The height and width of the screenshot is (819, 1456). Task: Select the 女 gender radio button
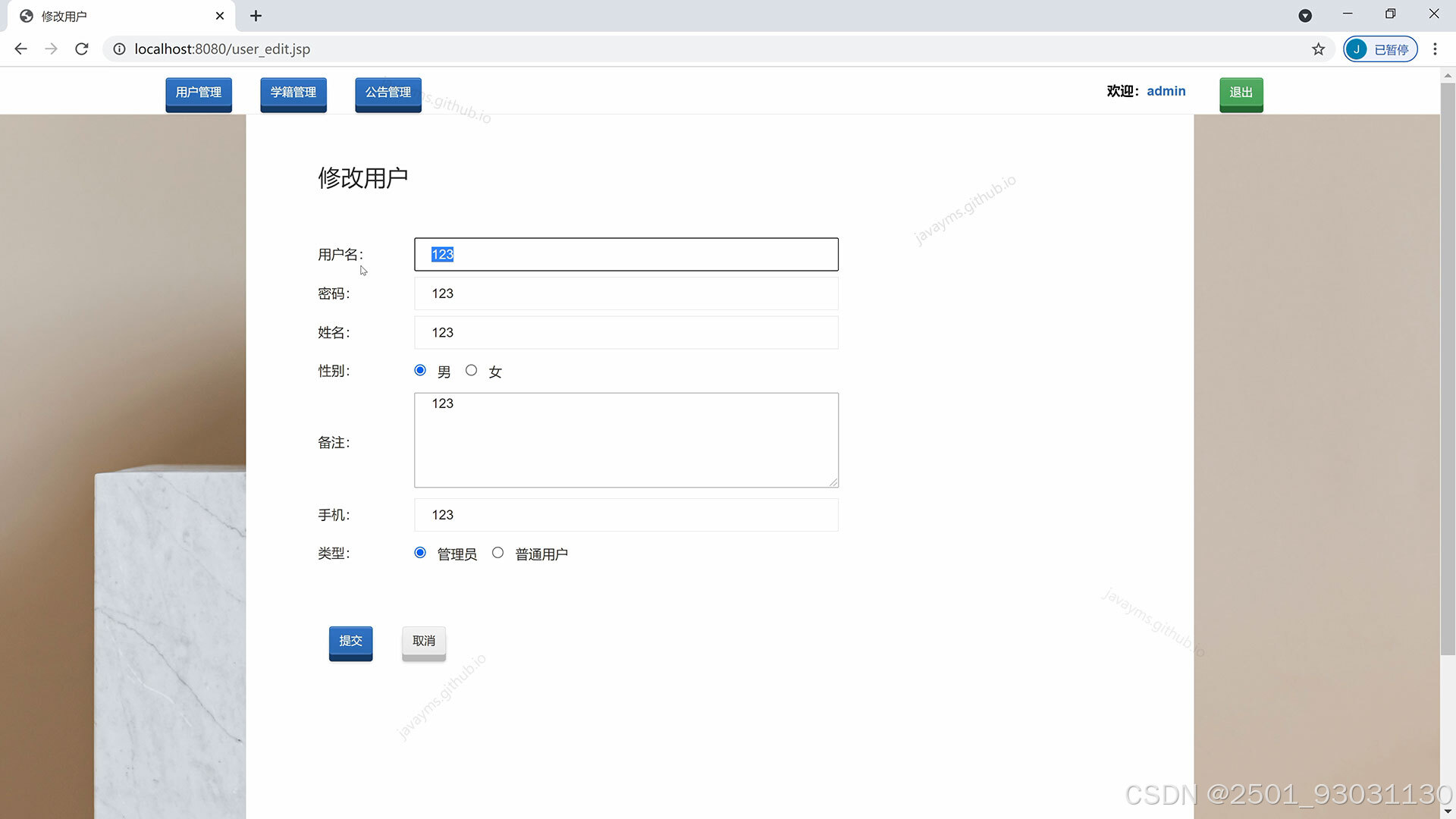click(x=471, y=370)
